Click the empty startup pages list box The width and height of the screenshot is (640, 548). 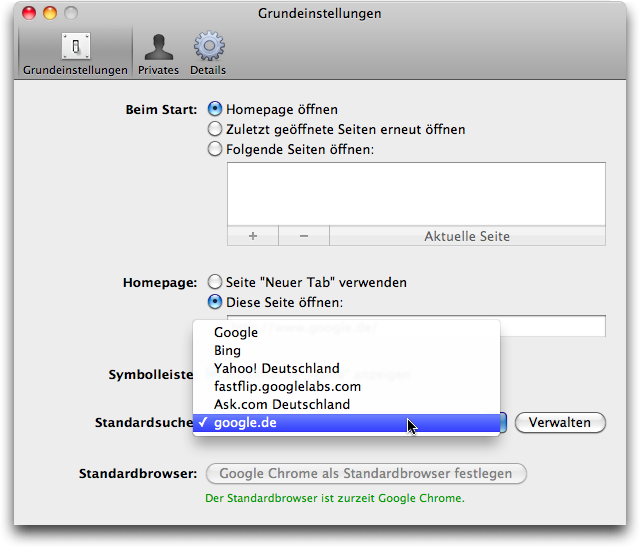click(x=416, y=194)
